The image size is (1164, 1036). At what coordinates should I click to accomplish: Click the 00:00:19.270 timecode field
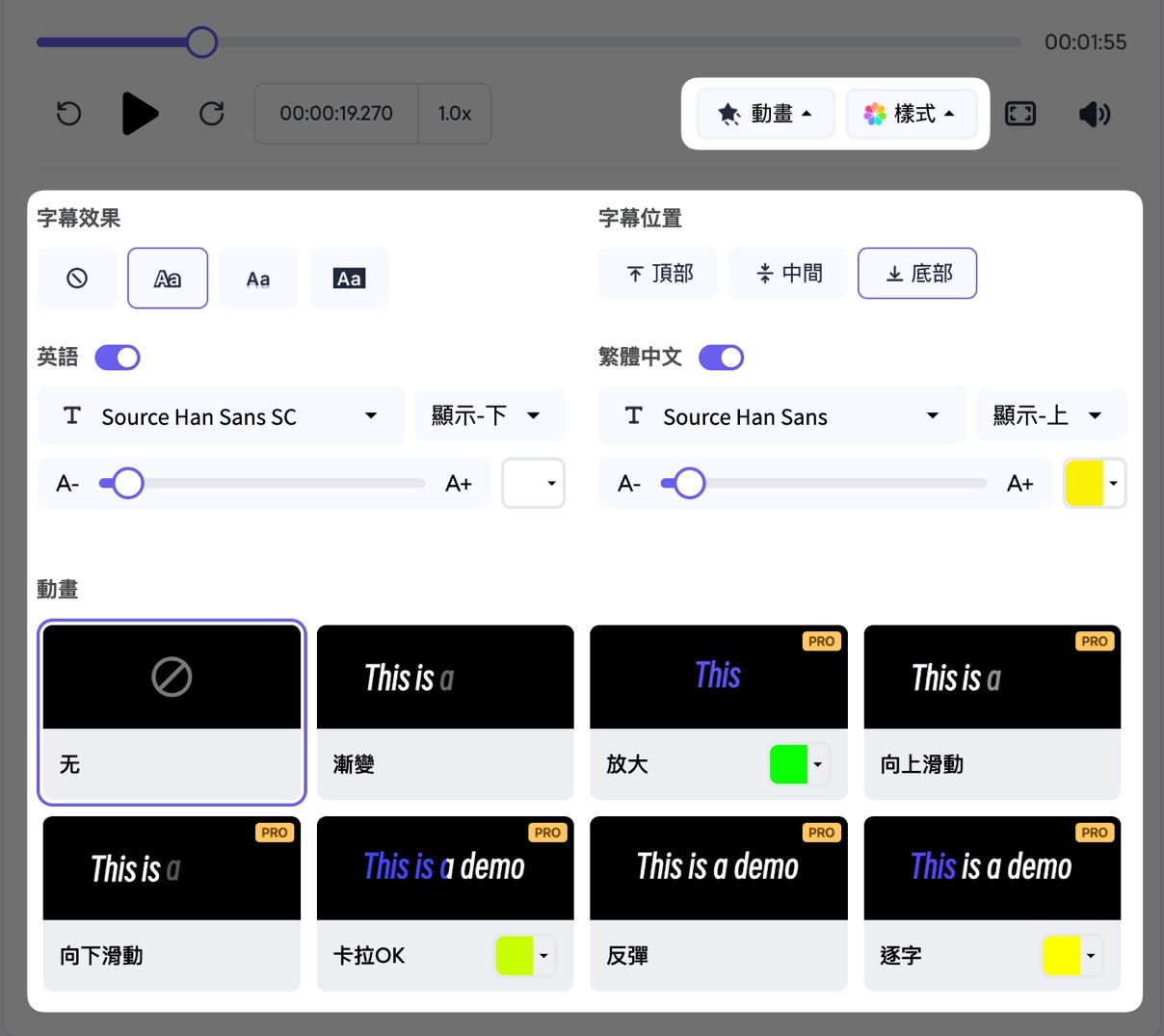click(x=336, y=114)
